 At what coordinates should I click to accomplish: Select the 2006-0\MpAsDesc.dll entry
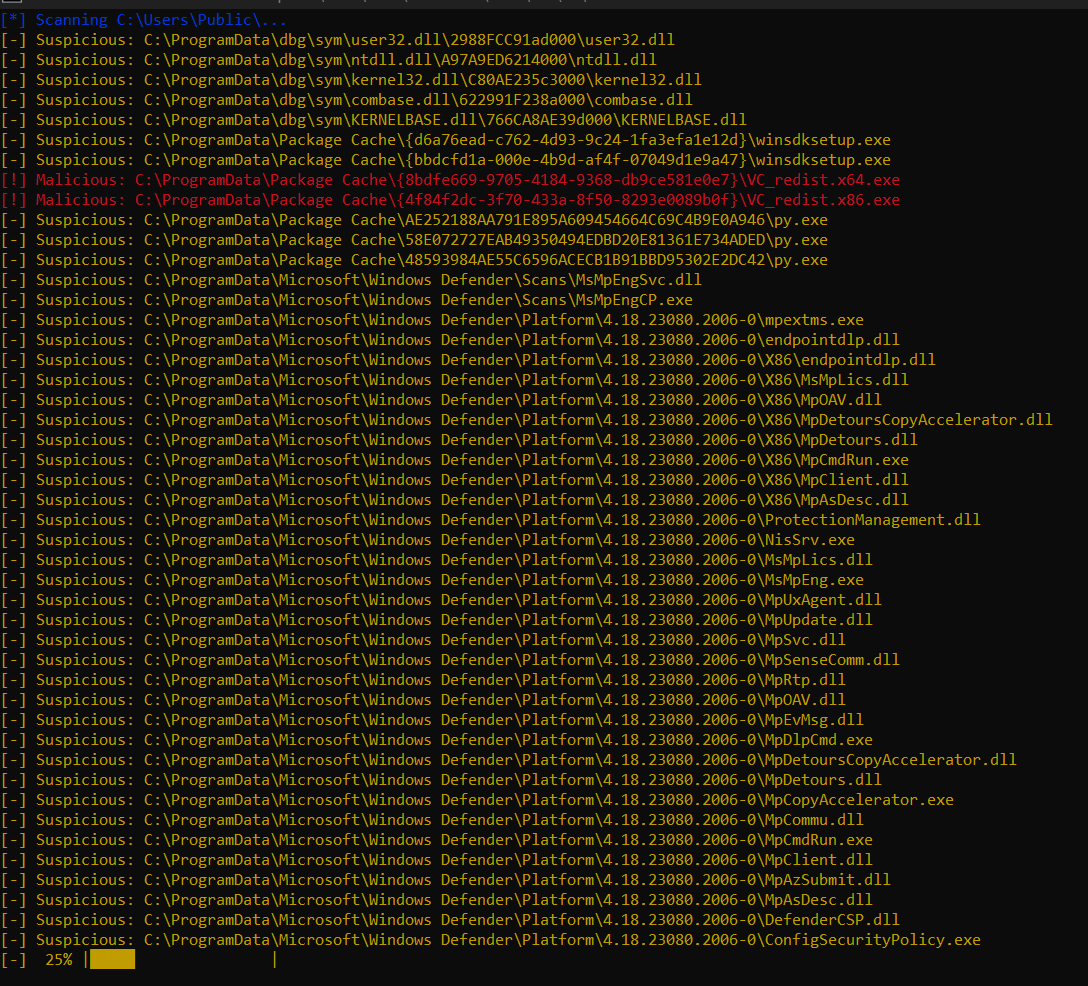(436, 901)
